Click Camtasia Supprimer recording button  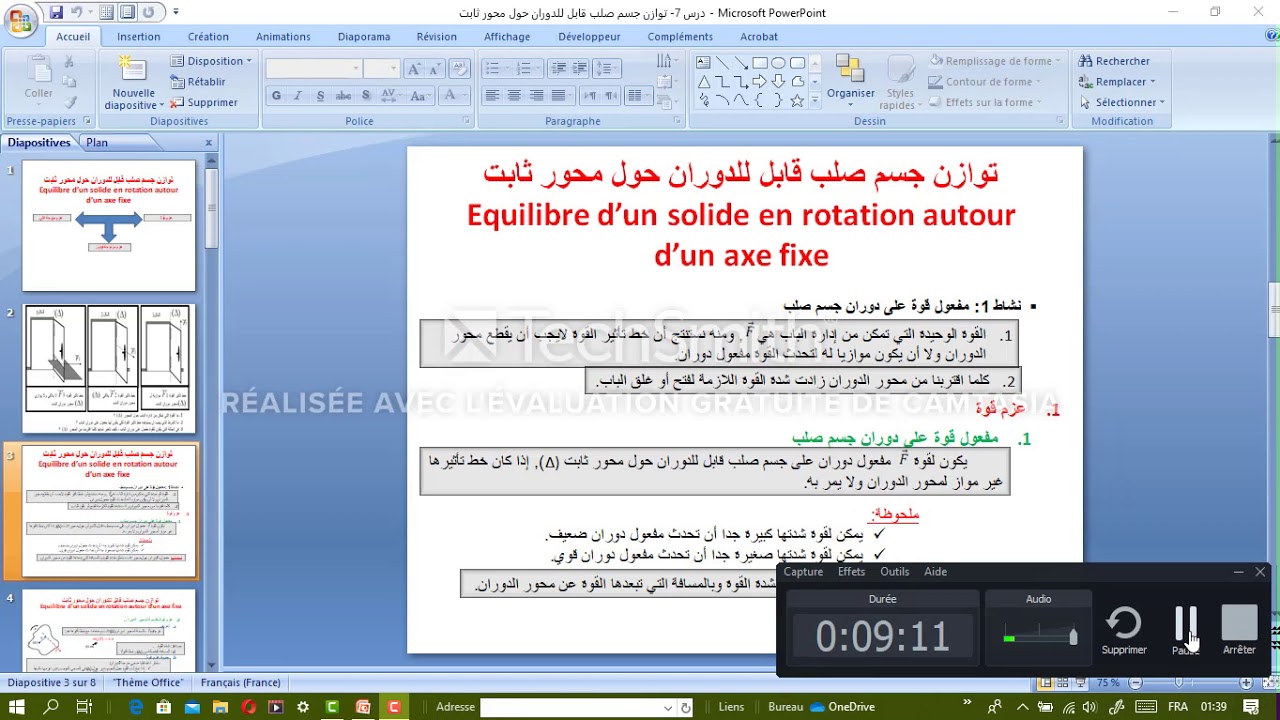pos(1124,631)
